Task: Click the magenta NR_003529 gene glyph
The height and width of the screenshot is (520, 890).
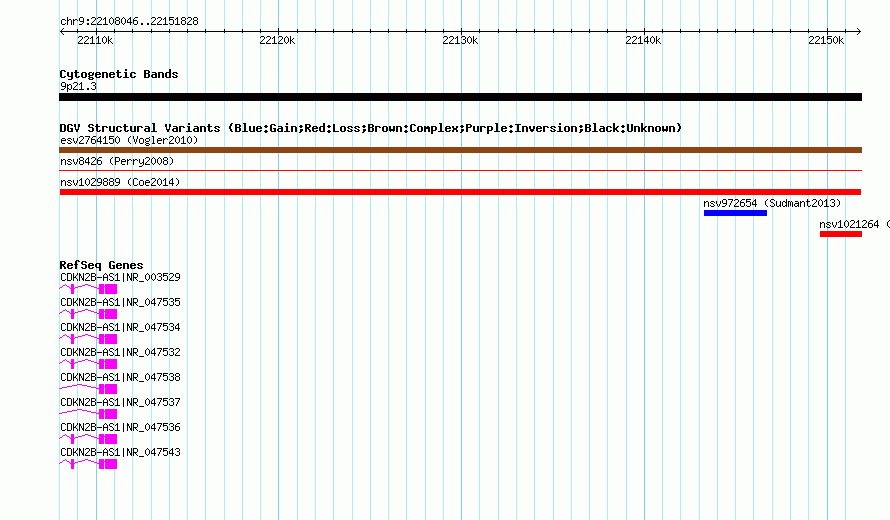Action: [88, 290]
